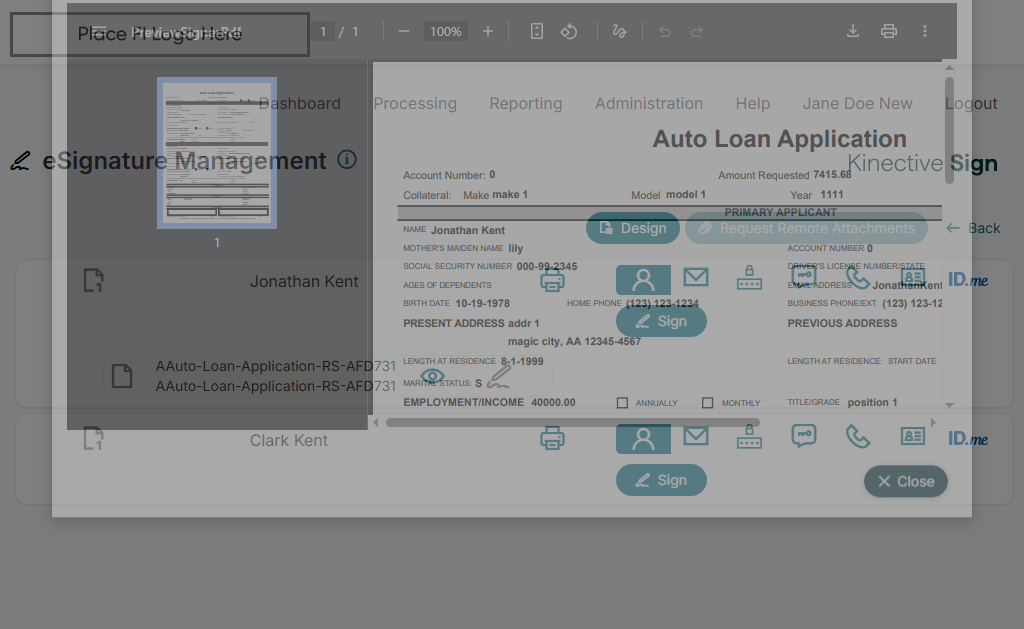
Task: Toggle the PDF viewer sidebar menu icon
Action: coord(99,31)
